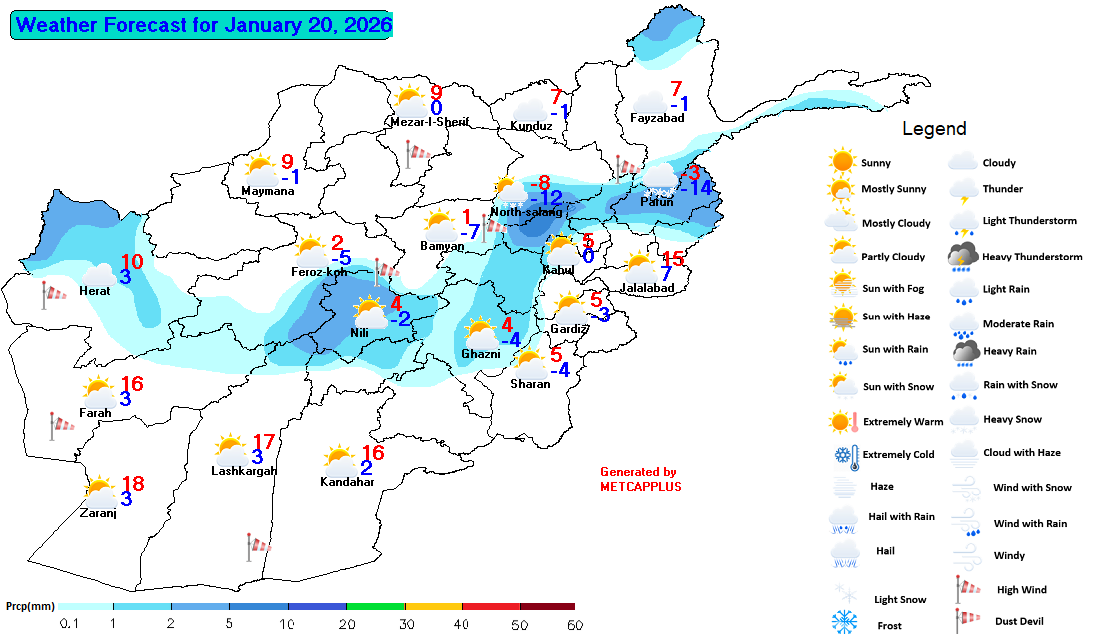
Task: Click the Weather Forecast title banner
Action: point(201,25)
